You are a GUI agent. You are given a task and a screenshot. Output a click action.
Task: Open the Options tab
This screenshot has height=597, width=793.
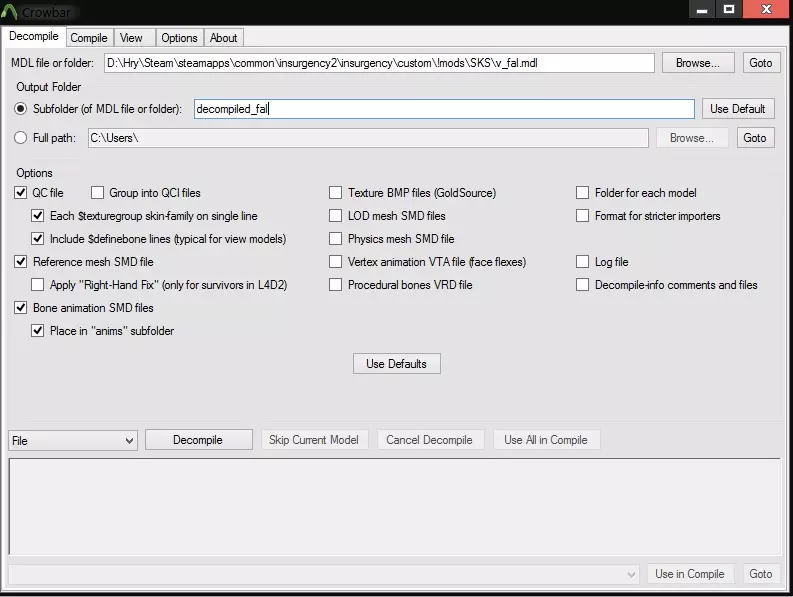point(179,38)
